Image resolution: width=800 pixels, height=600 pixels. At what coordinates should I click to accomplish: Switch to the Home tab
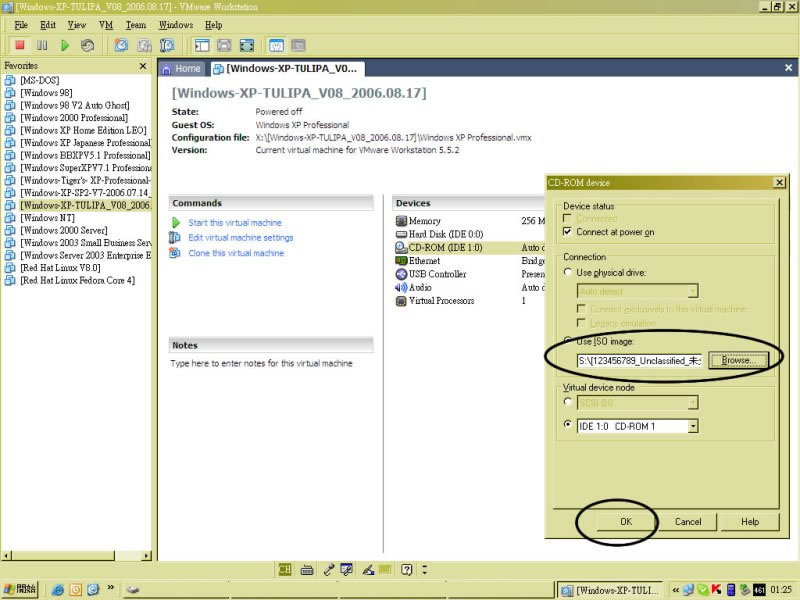tap(182, 69)
